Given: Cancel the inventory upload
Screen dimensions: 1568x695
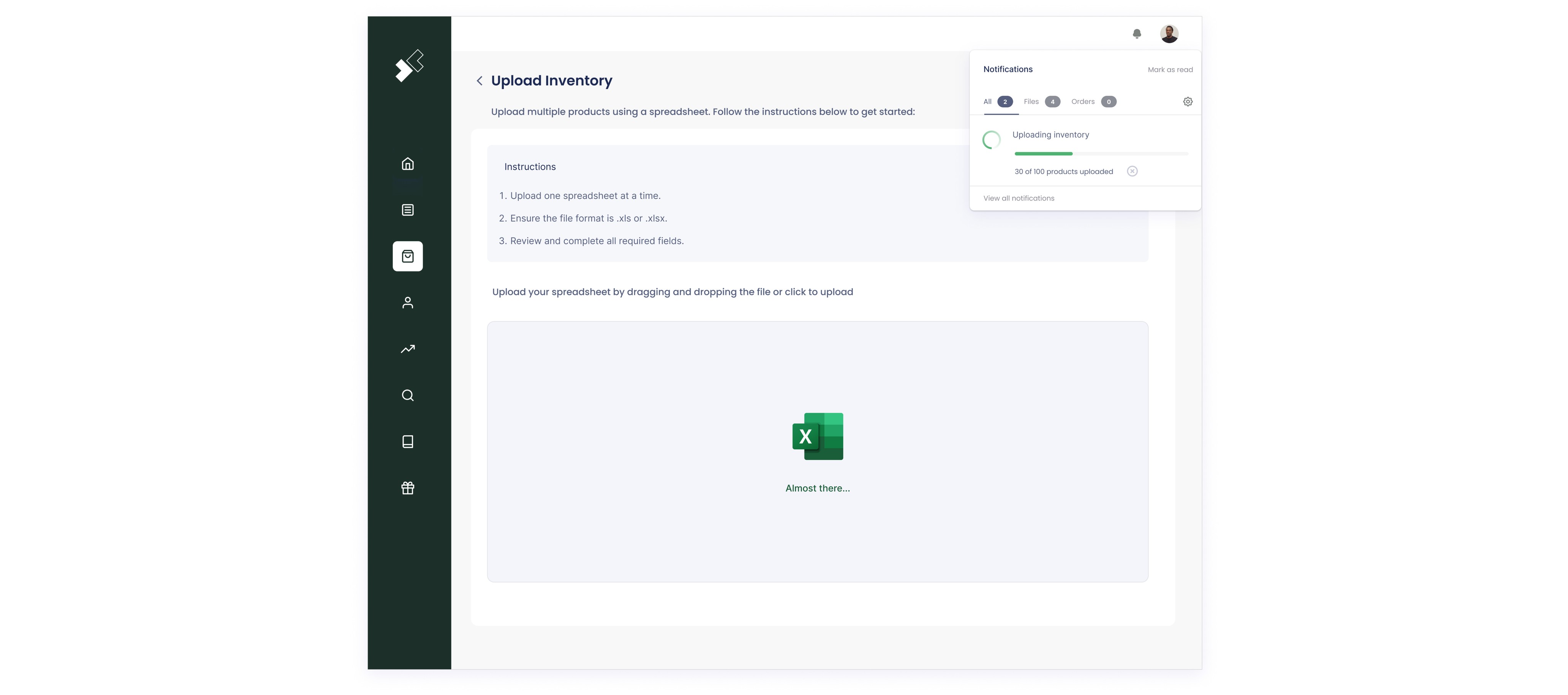Looking at the screenshot, I should coord(1132,171).
